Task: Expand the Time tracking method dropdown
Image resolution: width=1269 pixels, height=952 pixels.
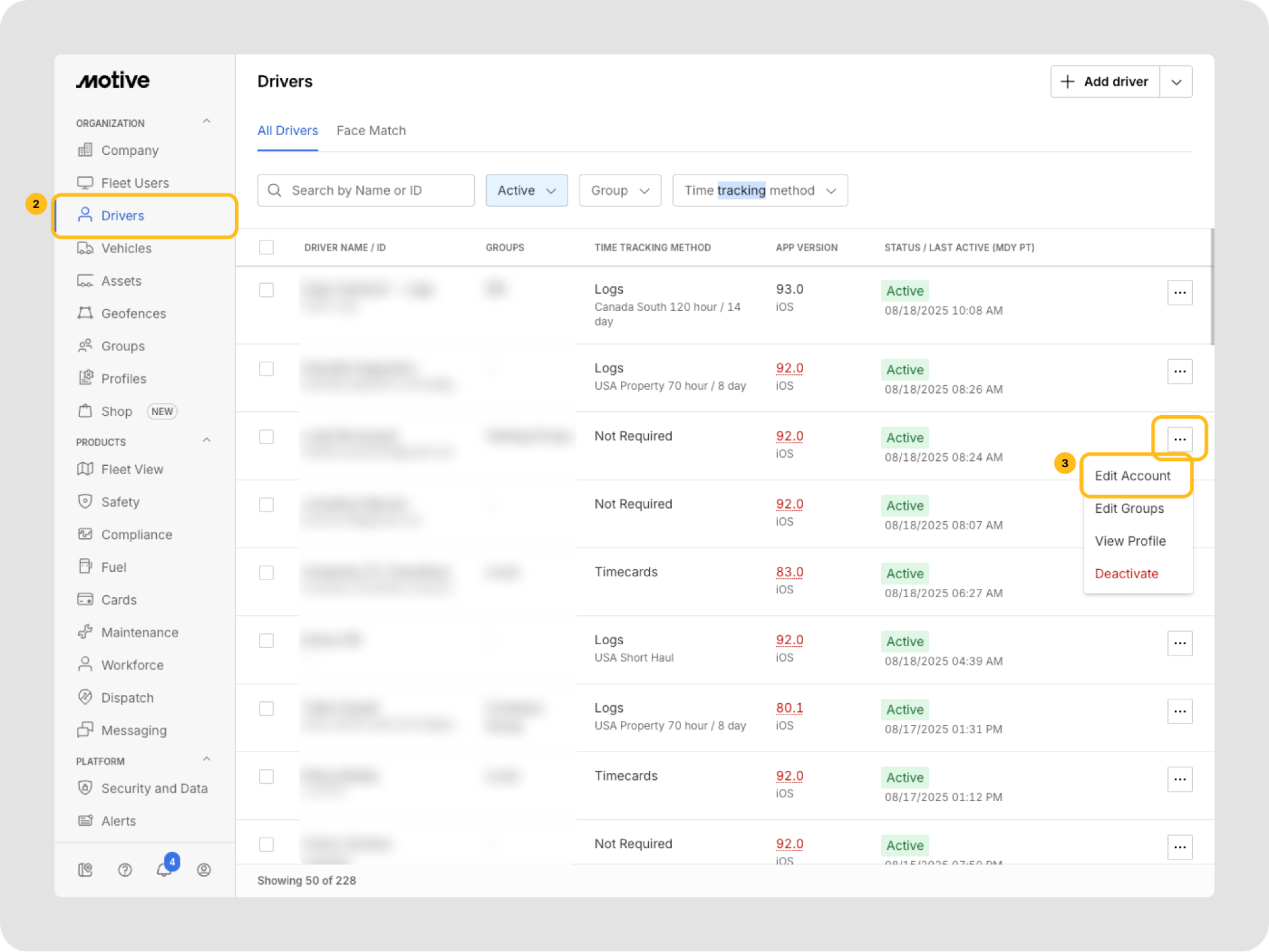Action: [x=759, y=190]
